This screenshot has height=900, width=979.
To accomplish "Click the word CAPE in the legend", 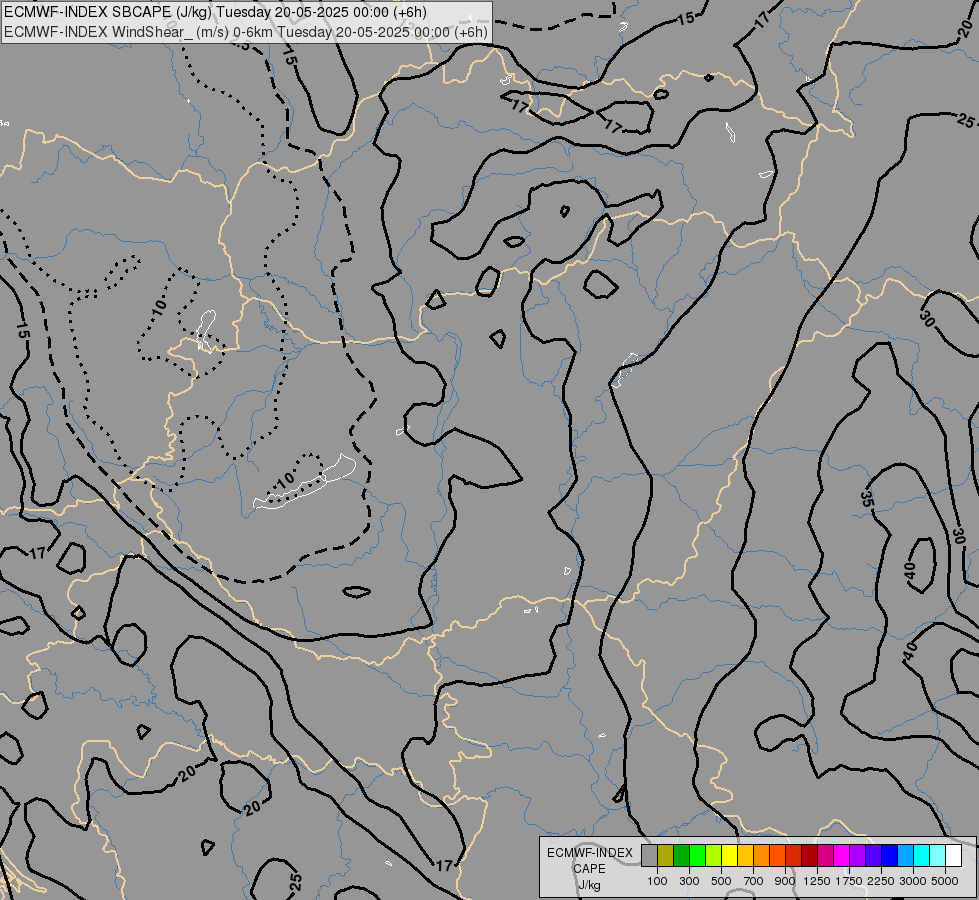I will point(589,869).
